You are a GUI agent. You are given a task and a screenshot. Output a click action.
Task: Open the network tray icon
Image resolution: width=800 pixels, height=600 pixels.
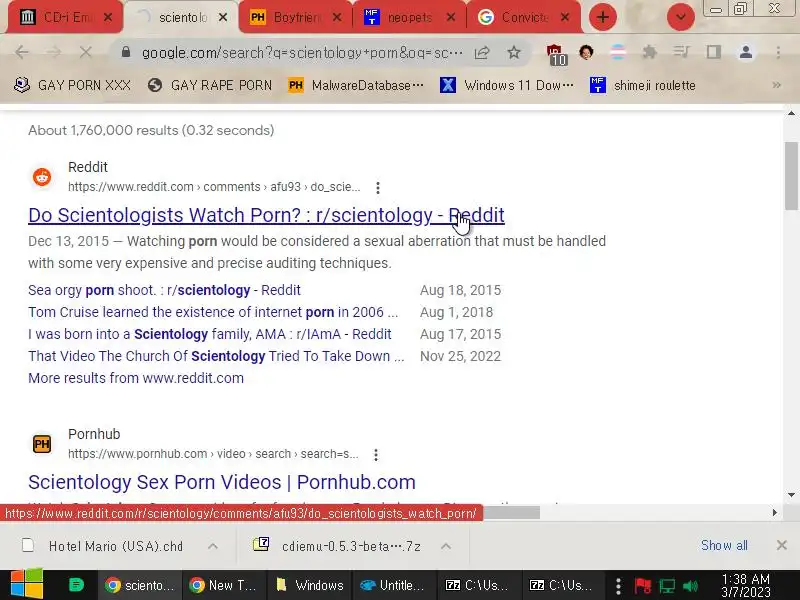667,586
